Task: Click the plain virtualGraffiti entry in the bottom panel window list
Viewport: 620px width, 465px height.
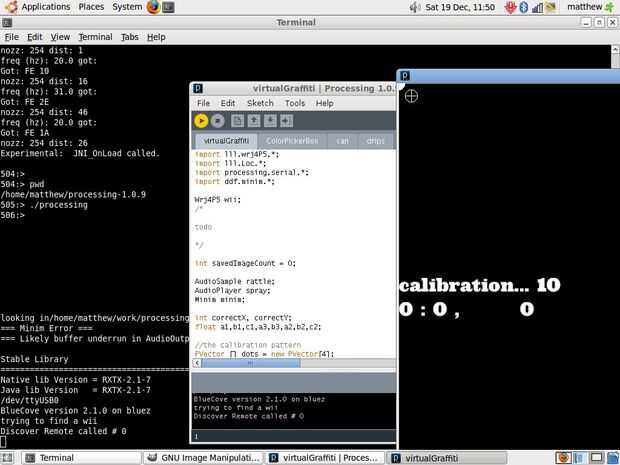Action: (x=446, y=458)
